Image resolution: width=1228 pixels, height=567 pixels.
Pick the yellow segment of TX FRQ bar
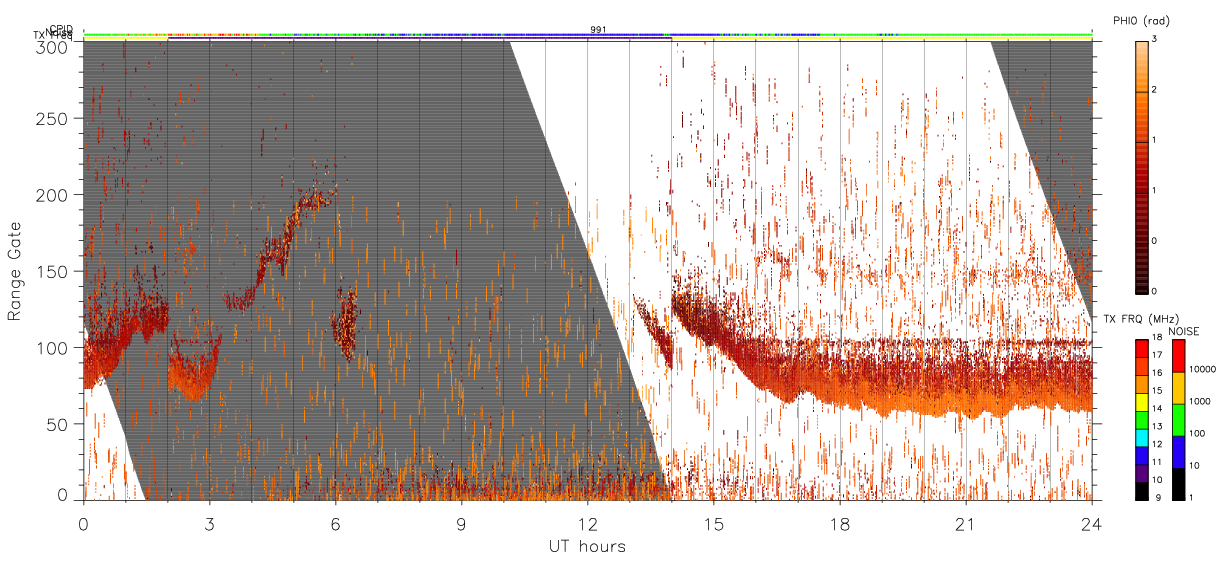tap(1142, 401)
